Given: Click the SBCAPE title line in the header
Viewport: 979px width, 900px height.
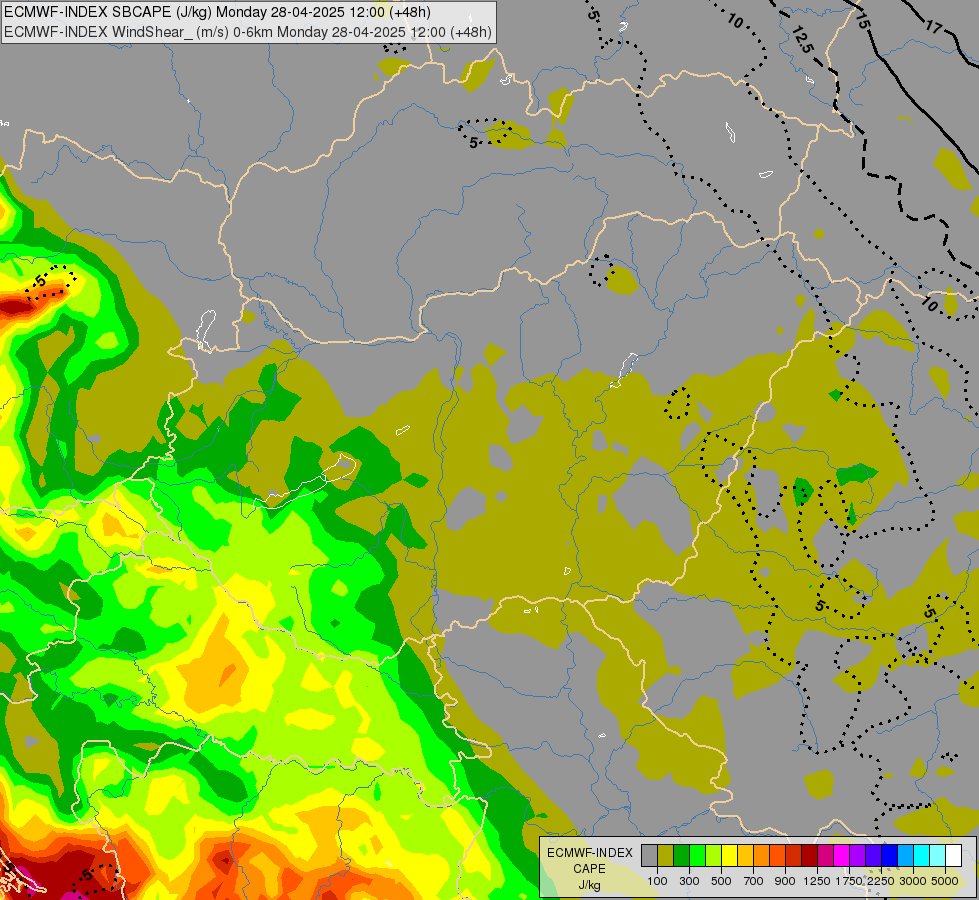Looking at the screenshot, I should [x=217, y=12].
